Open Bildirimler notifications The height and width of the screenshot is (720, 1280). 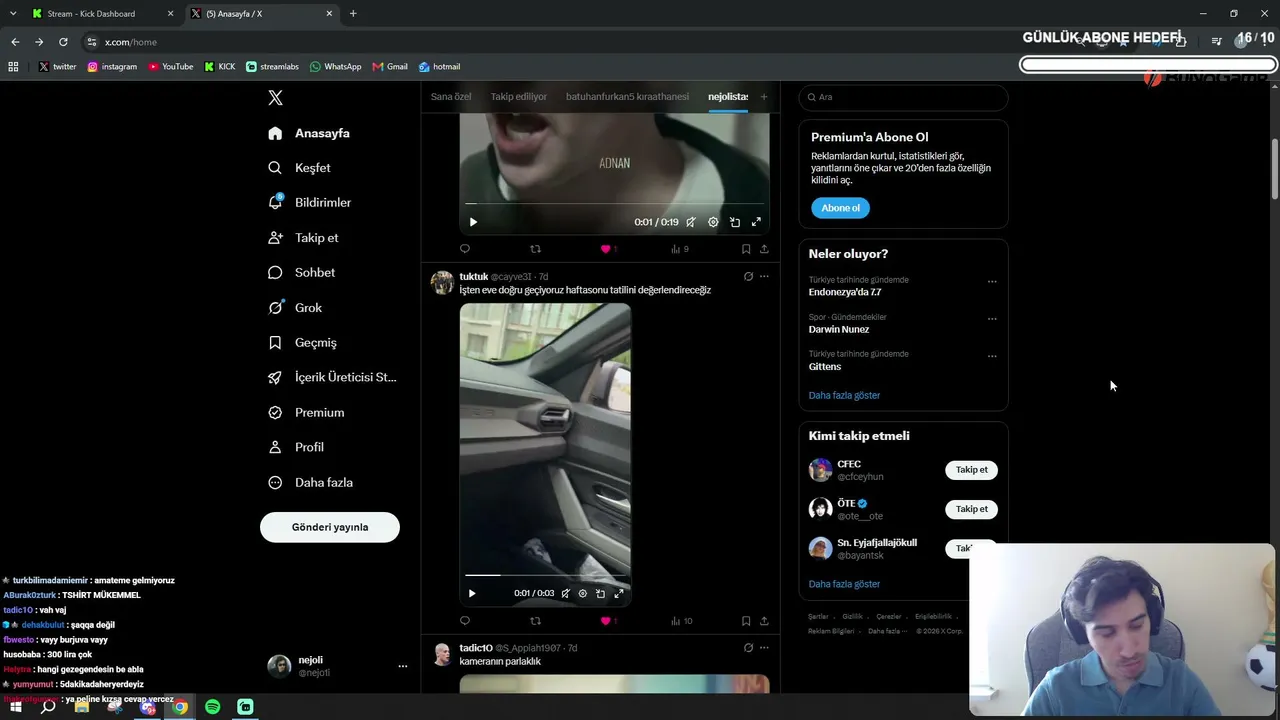pos(309,202)
